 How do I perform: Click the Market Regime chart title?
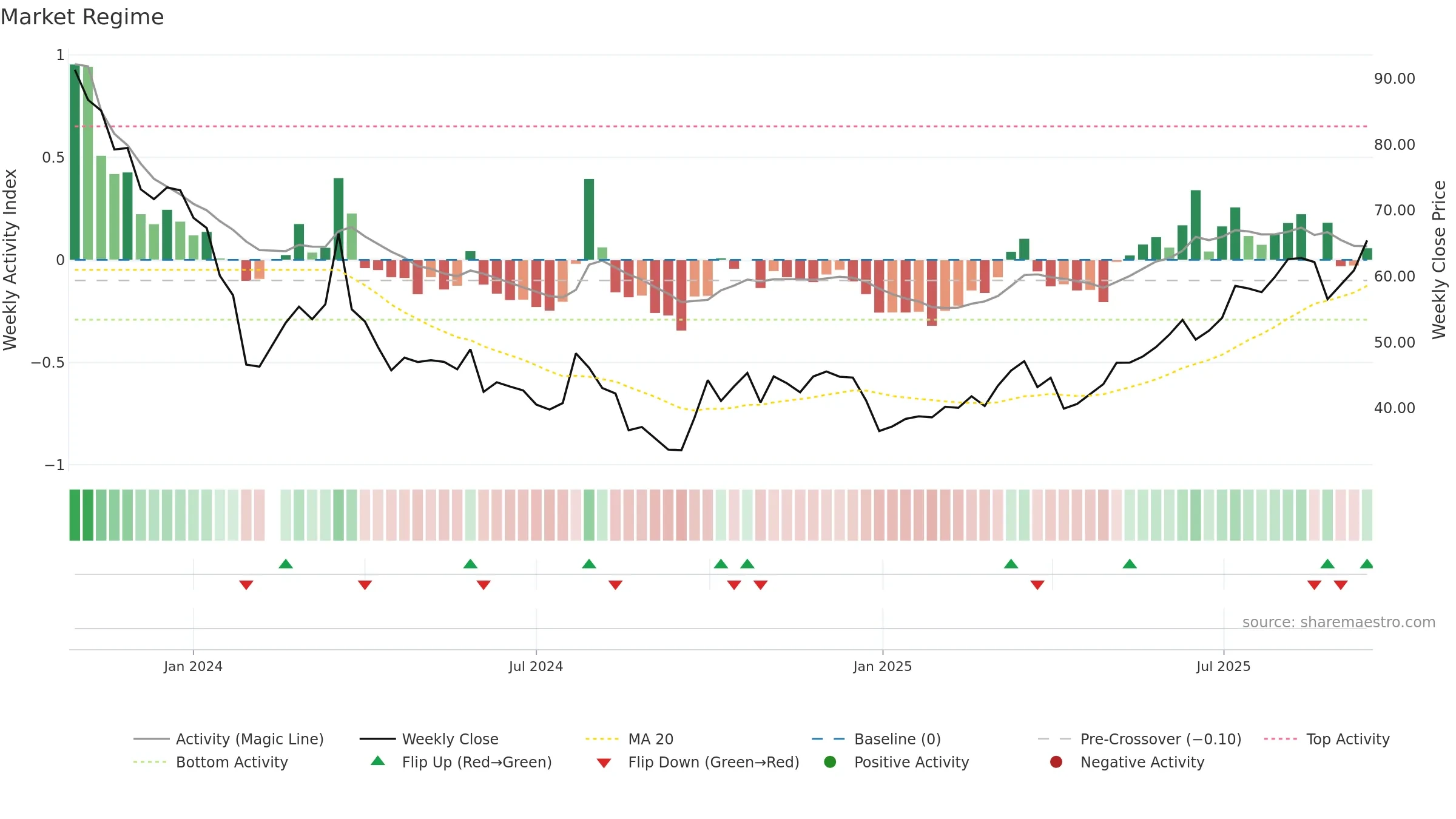pyautogui.click(x=82, y=17)
